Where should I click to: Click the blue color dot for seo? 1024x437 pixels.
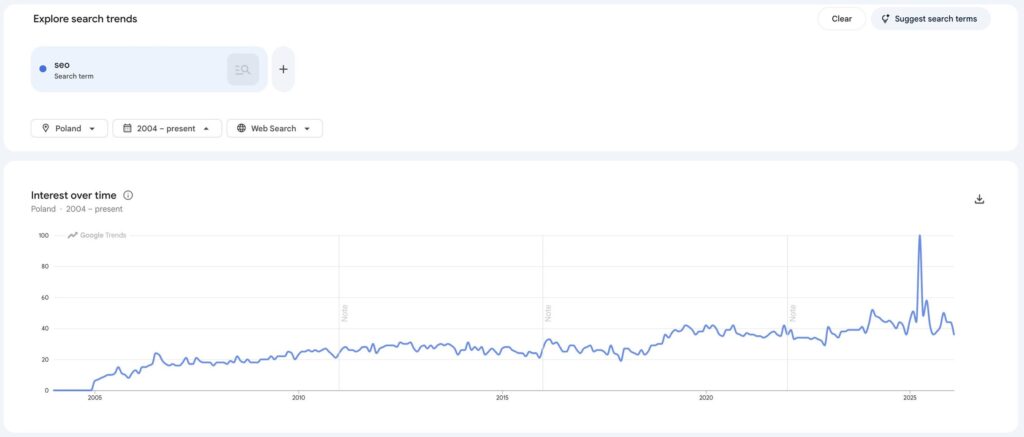click(43, 69)
